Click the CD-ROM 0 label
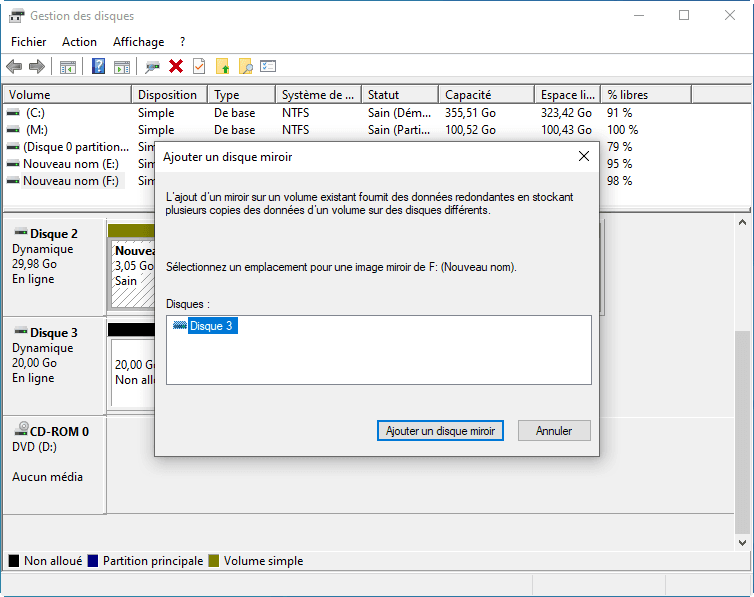 [59, 432]
